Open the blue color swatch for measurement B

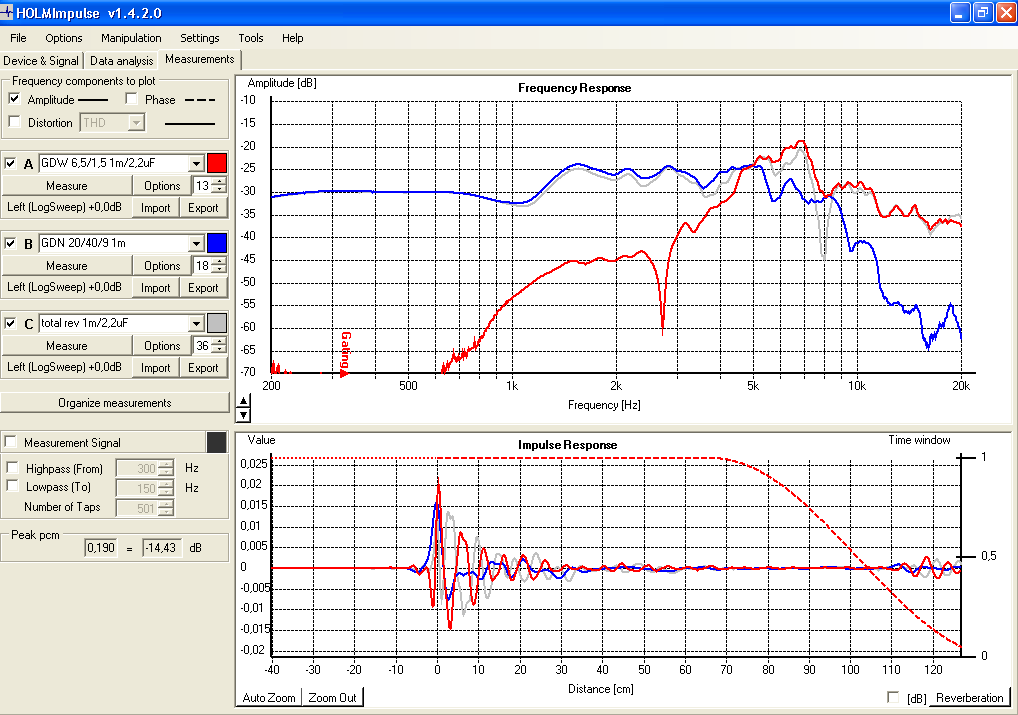point(217,243)
